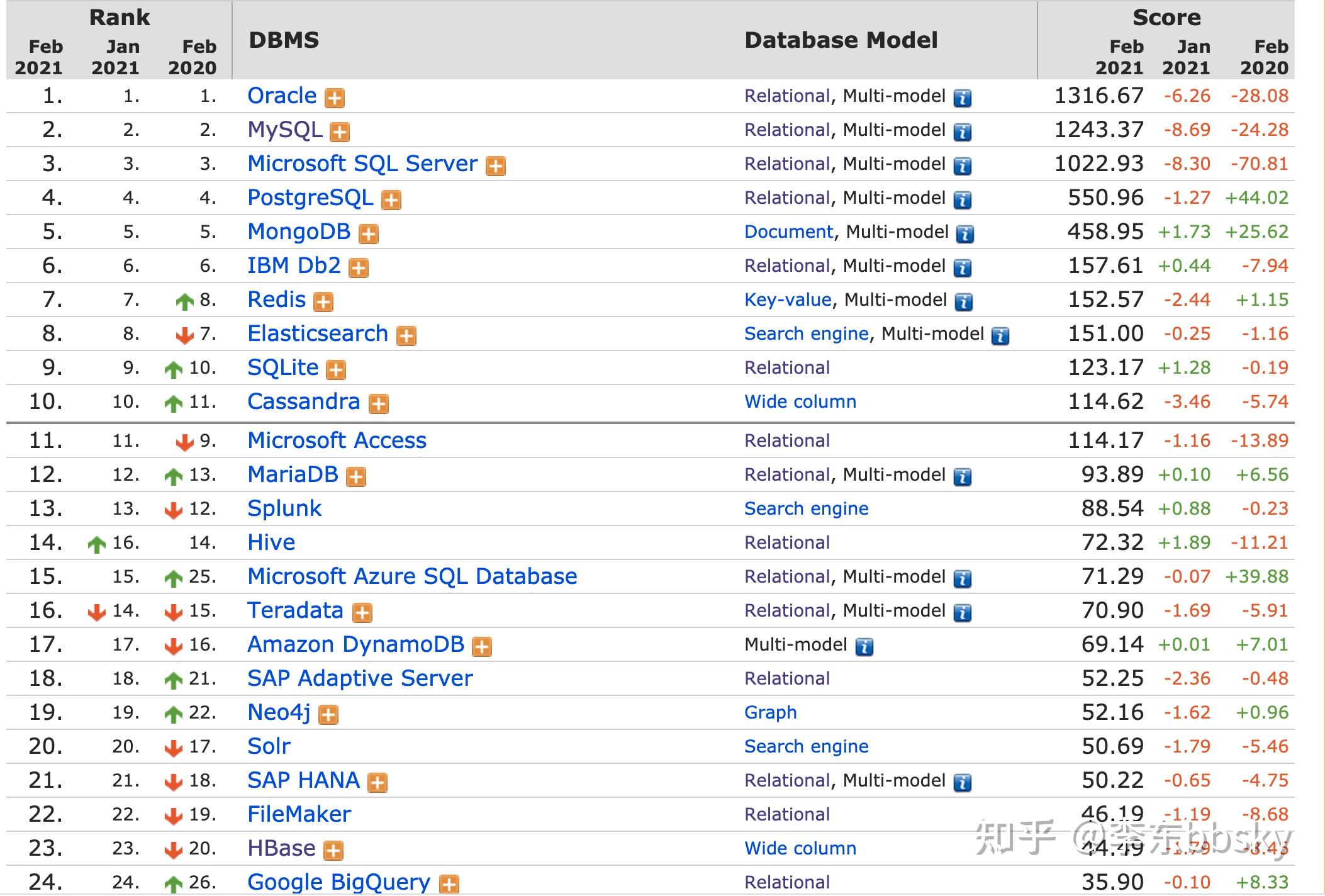1325x896 pixels.
Task: Open the SAP Adaptive Server link
Action: click(x=361, y=678)
